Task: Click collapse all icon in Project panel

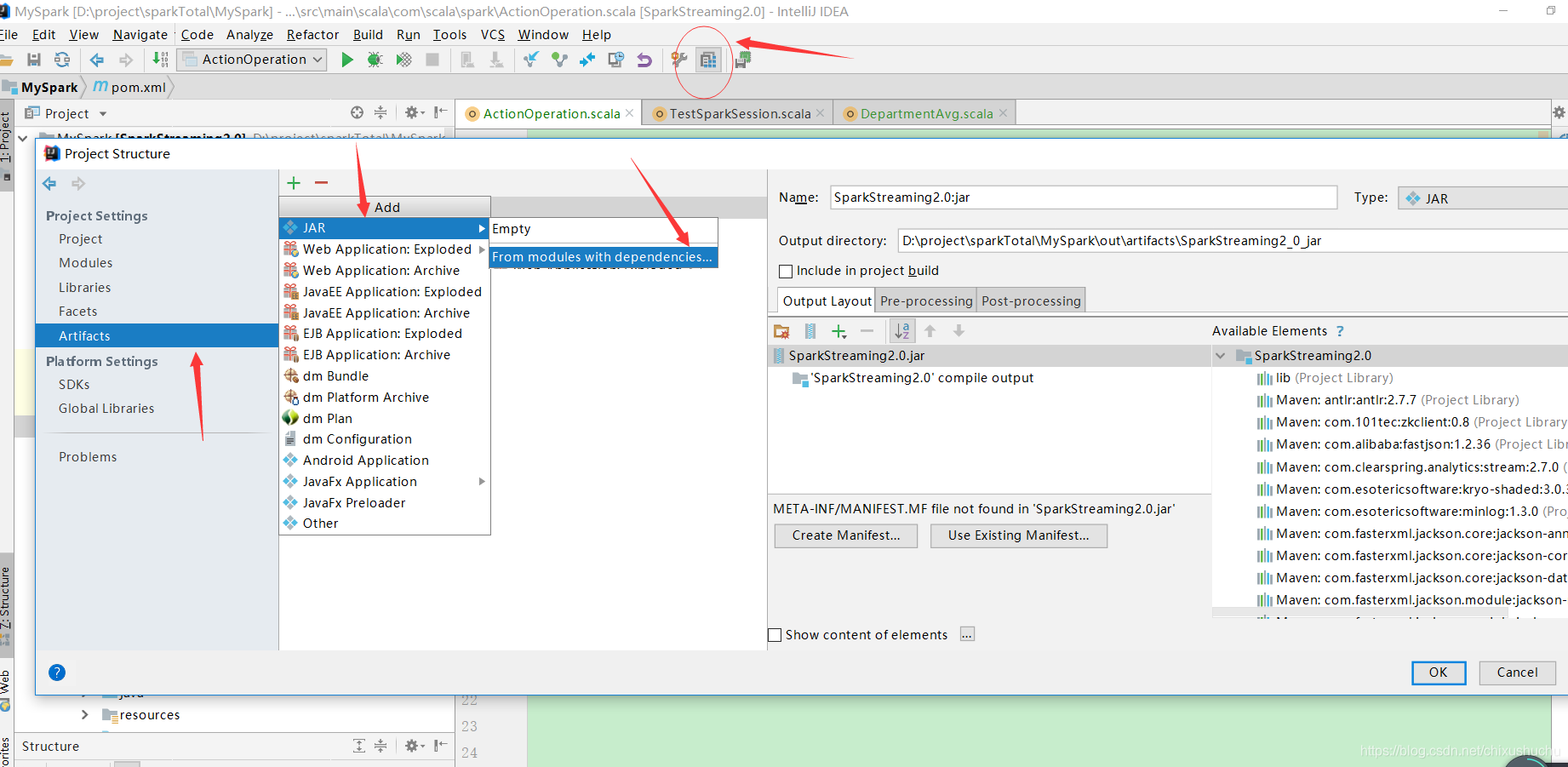Action: (x=381, y=112)
